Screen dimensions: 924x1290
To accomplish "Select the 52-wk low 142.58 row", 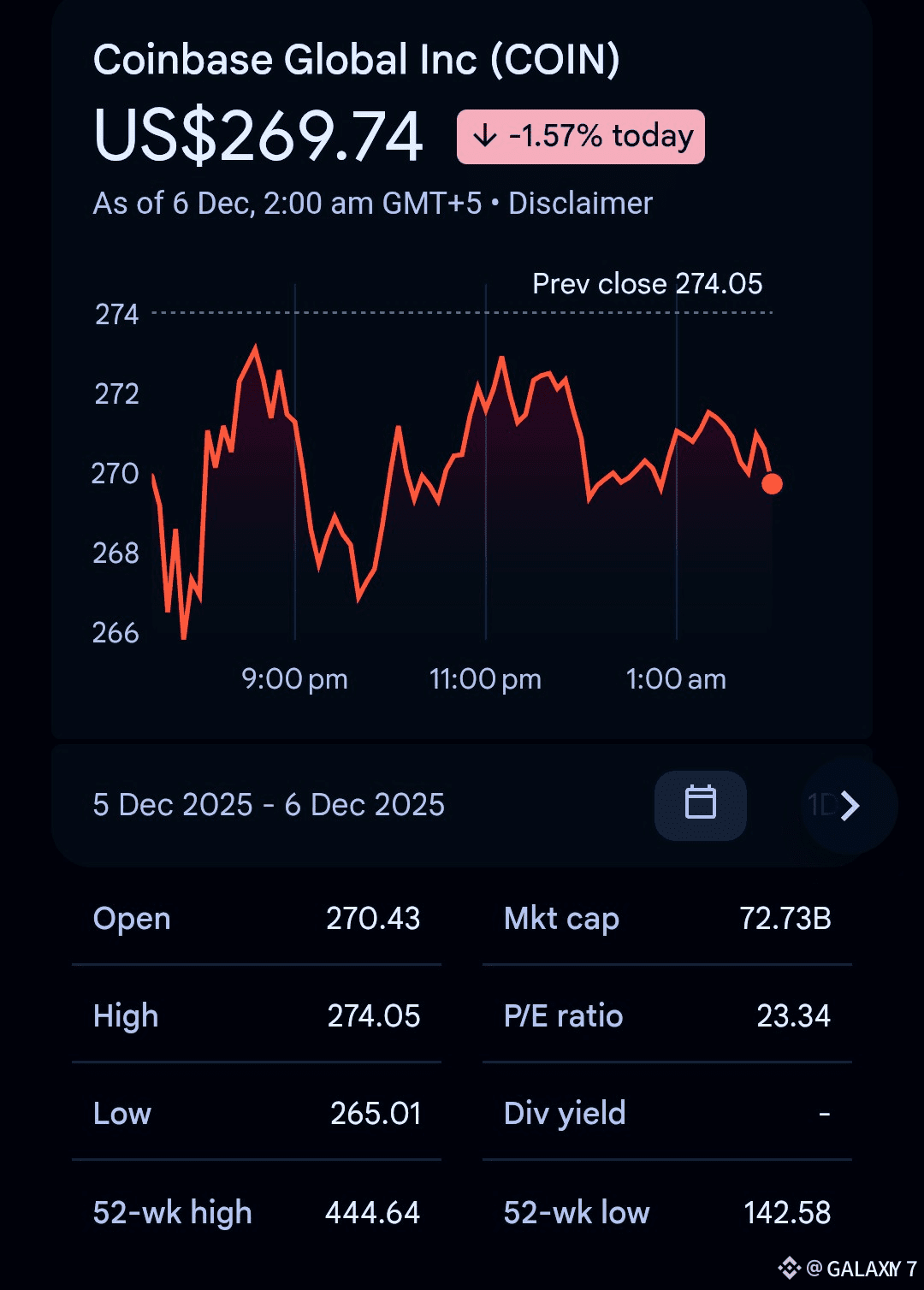I will [667, 1212].
